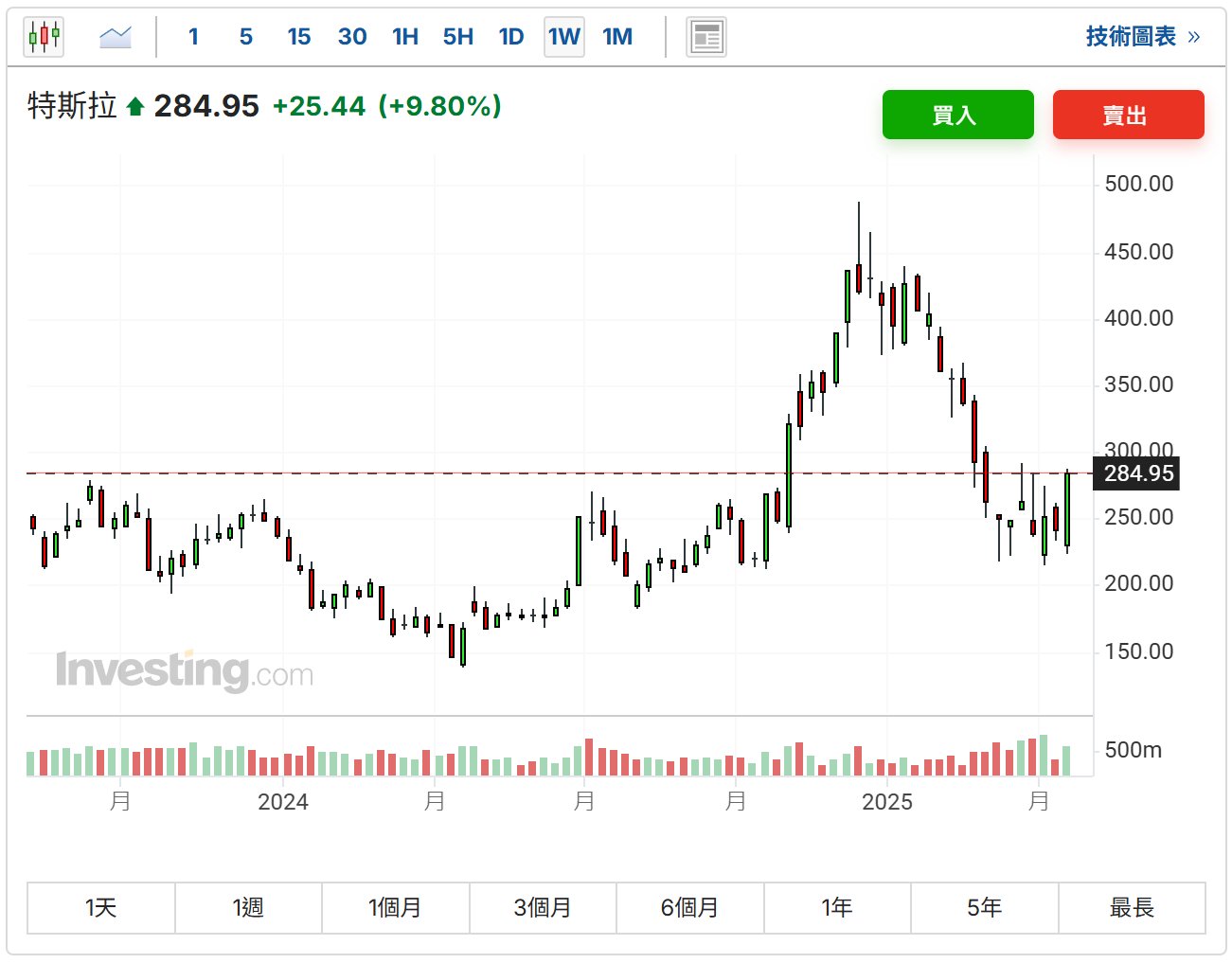
Task: Show the 1週 time range
Action: tap(249, 908)
